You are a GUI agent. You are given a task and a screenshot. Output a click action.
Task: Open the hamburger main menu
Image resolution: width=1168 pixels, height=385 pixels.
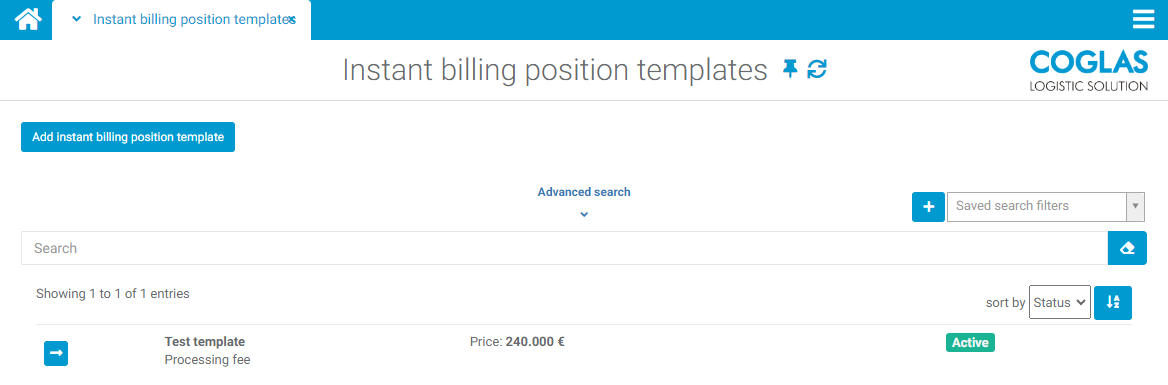pos(1143,19)
